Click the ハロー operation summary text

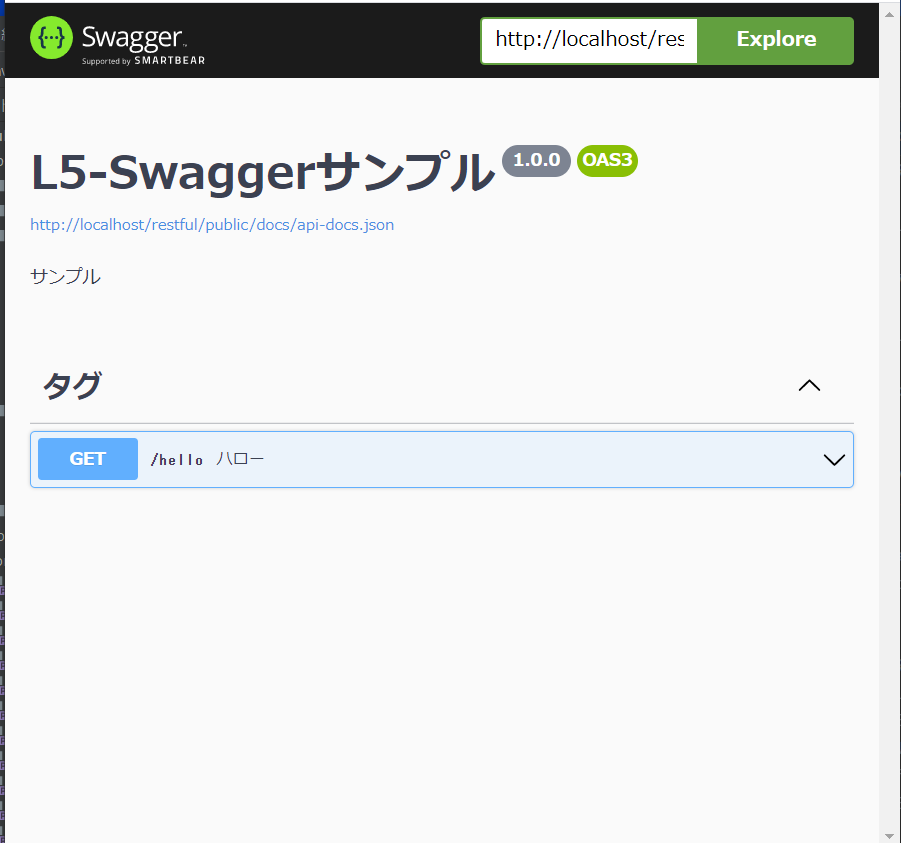click(240, 459)
